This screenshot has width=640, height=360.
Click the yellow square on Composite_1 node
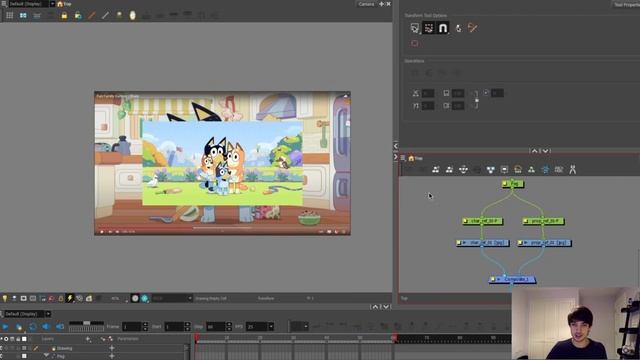pos(493,279)
